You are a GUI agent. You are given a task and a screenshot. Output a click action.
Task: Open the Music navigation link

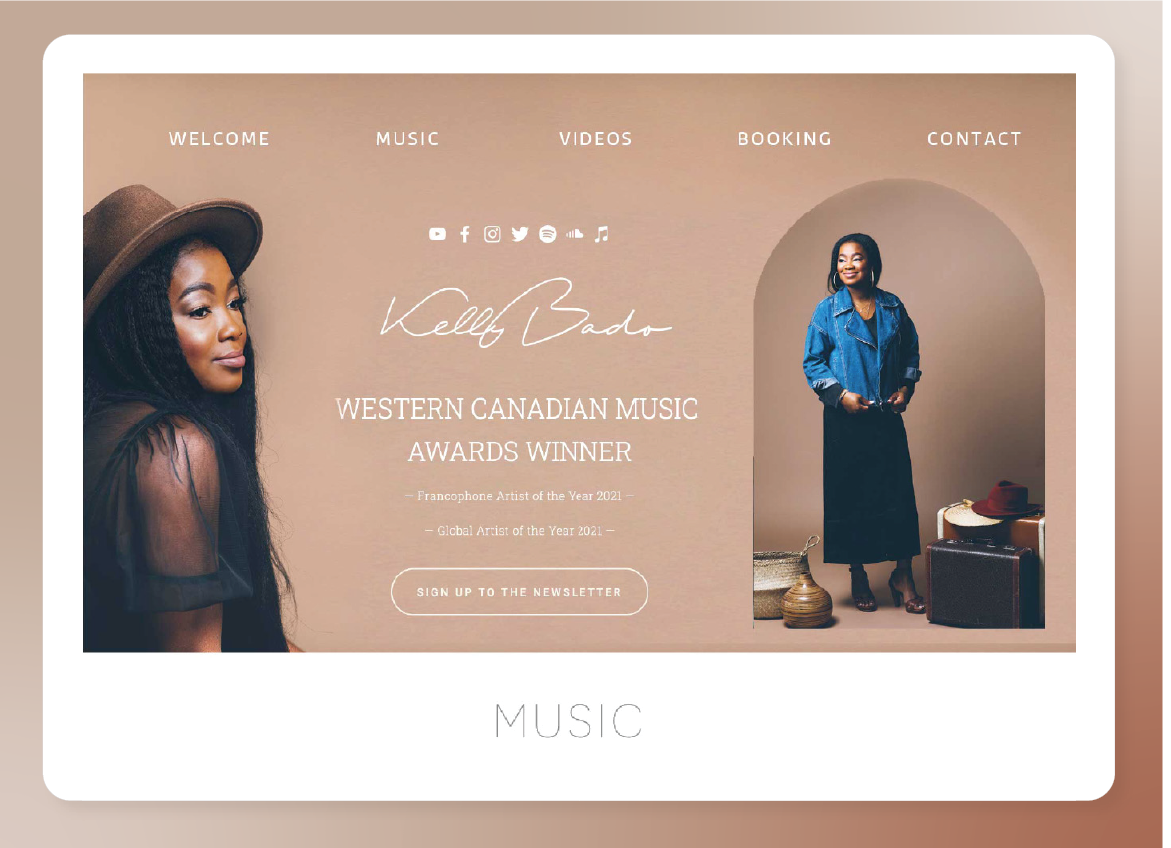408,138
